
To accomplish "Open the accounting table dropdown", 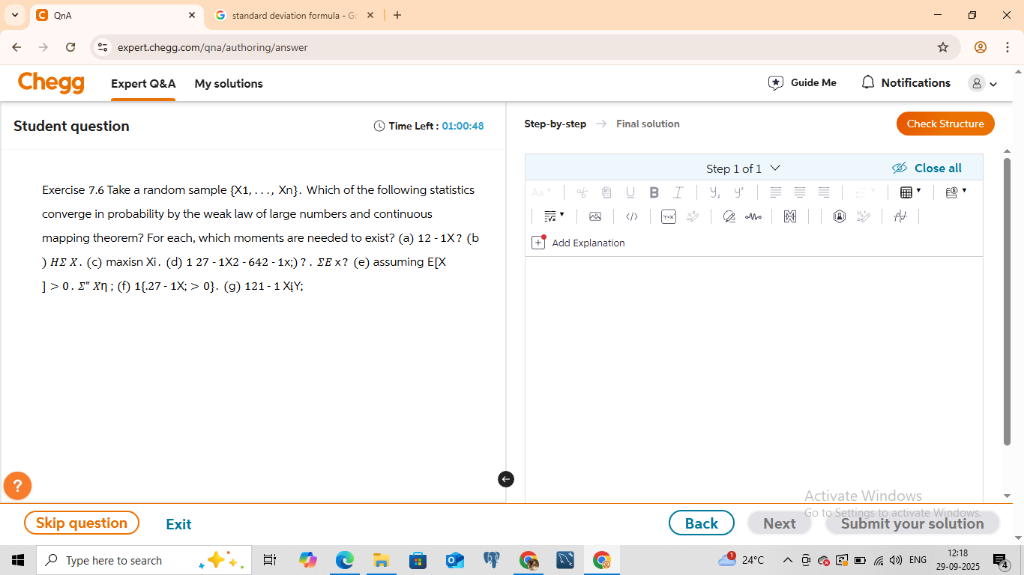I will click(956, 192).
